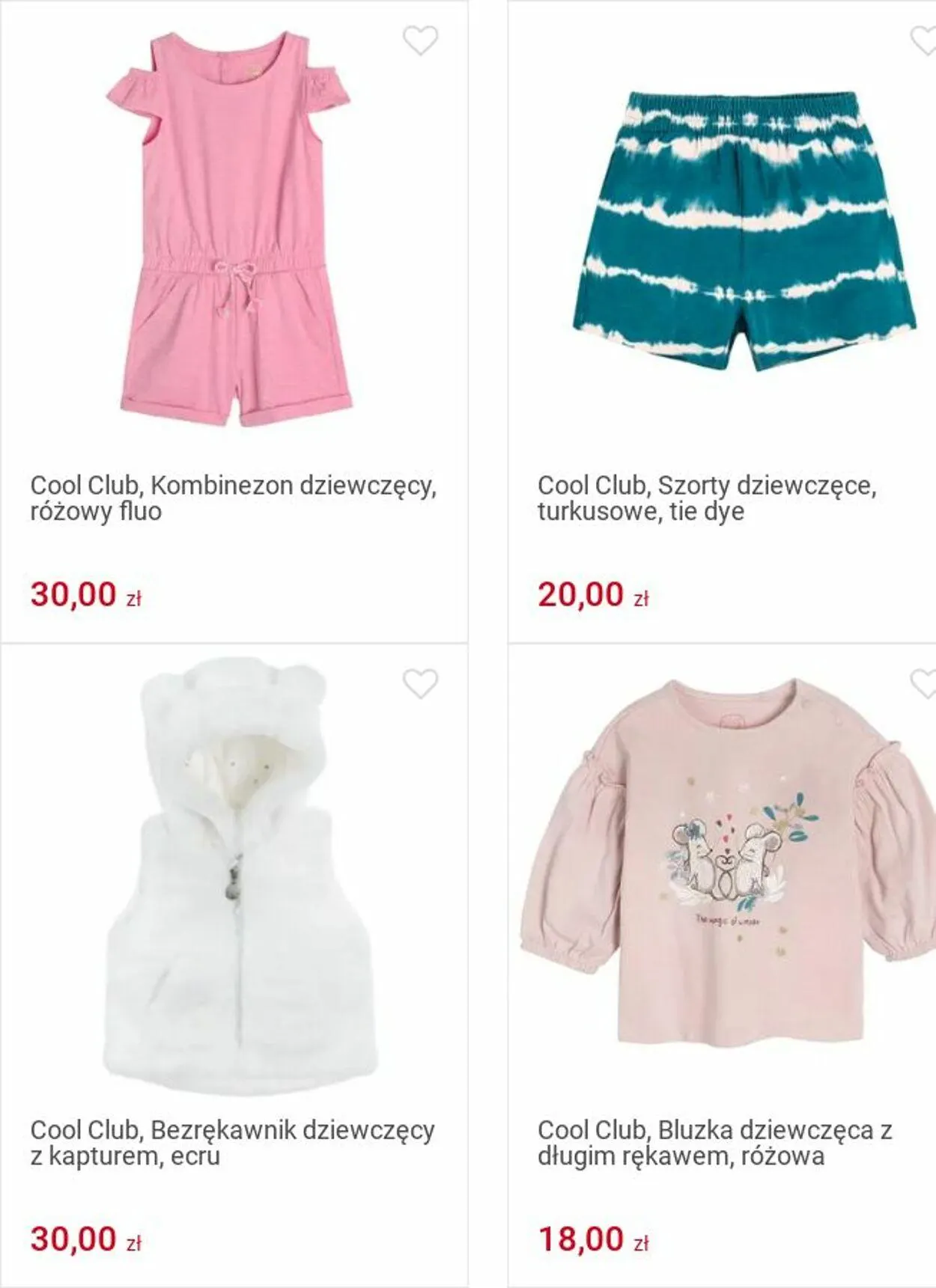Save the pink Bluzka using its heart icon

923,683
